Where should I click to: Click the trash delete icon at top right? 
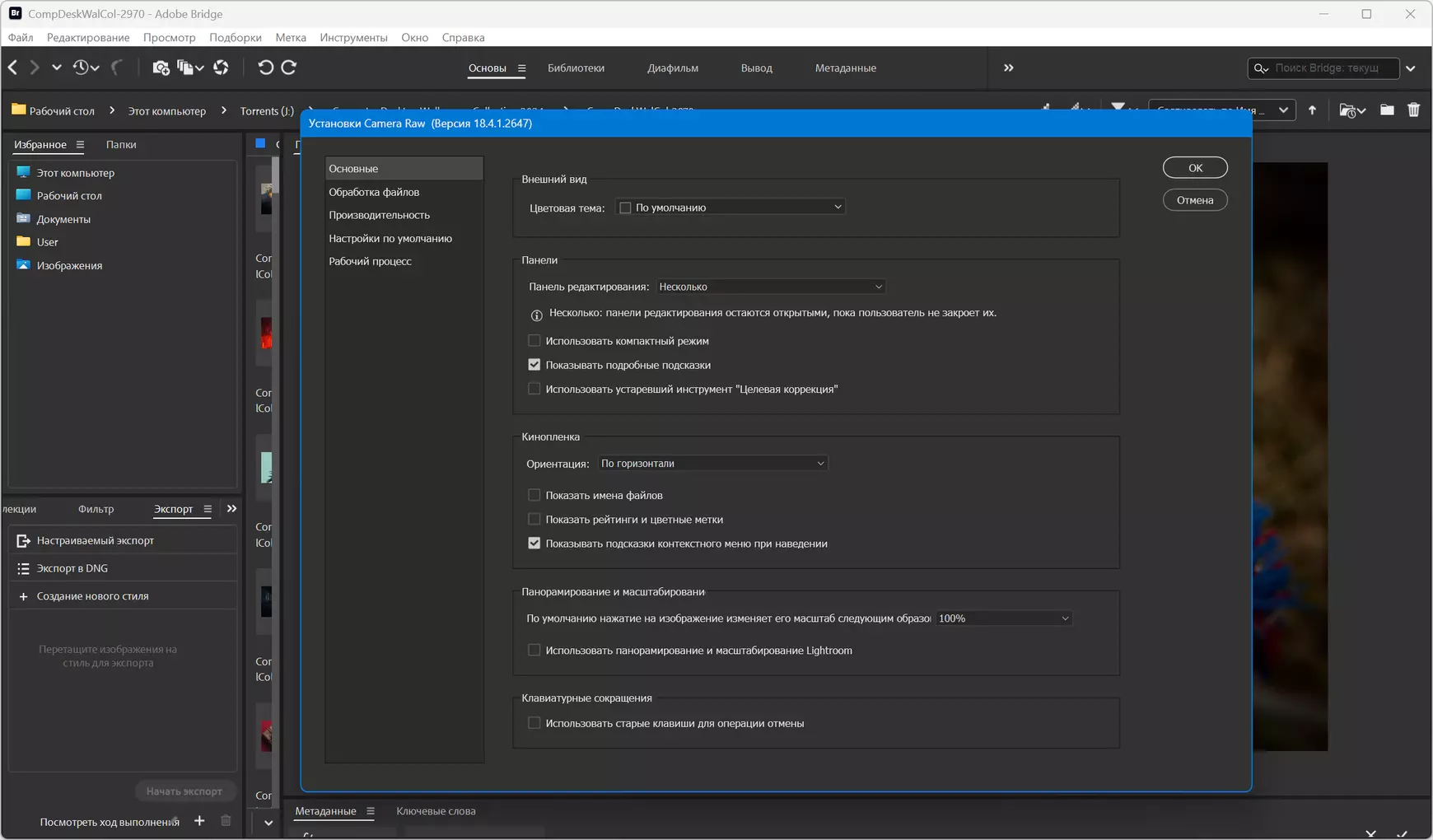(x=1413, y=110)
